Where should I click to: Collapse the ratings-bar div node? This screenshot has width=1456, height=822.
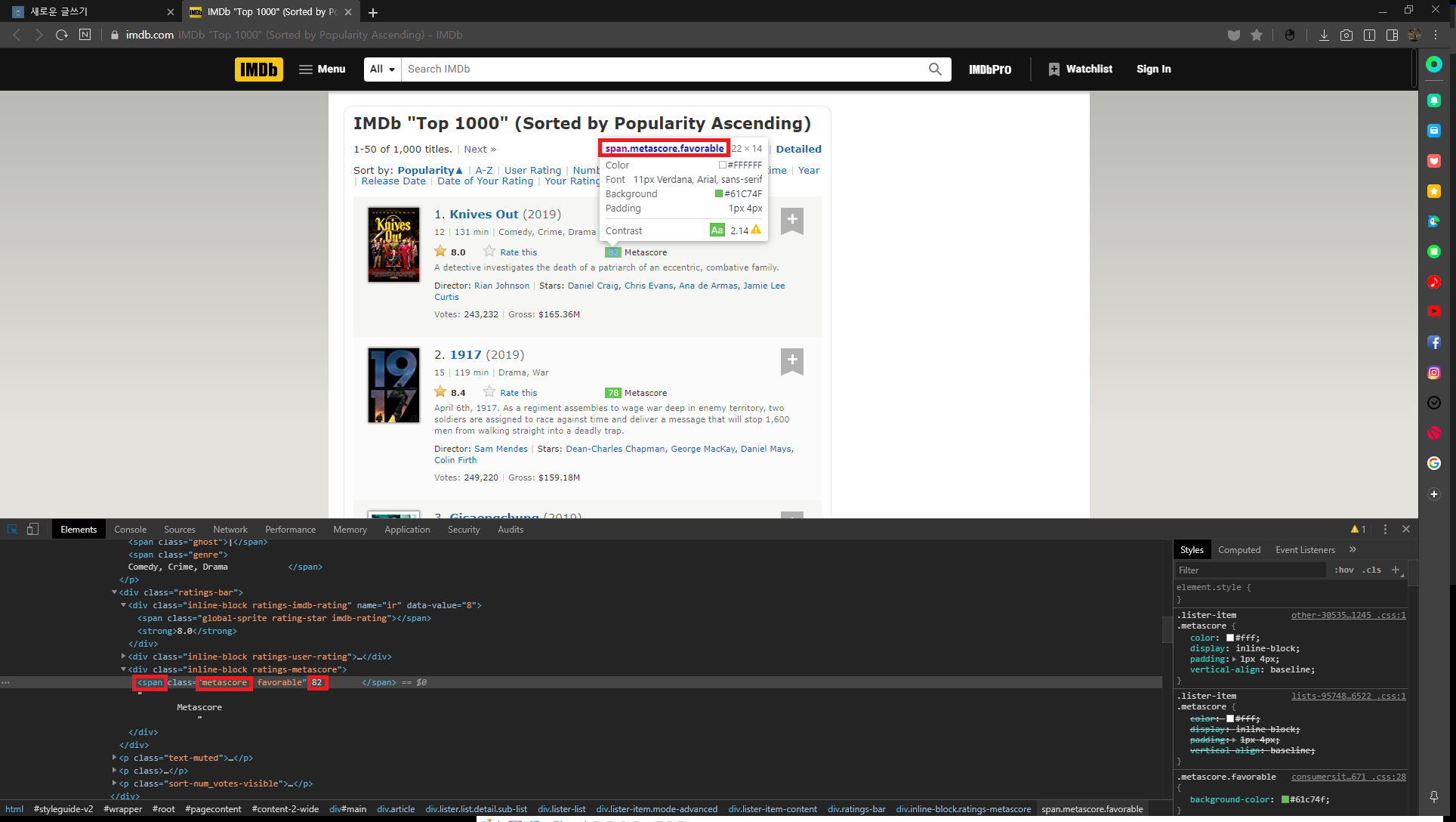point(115,592)
